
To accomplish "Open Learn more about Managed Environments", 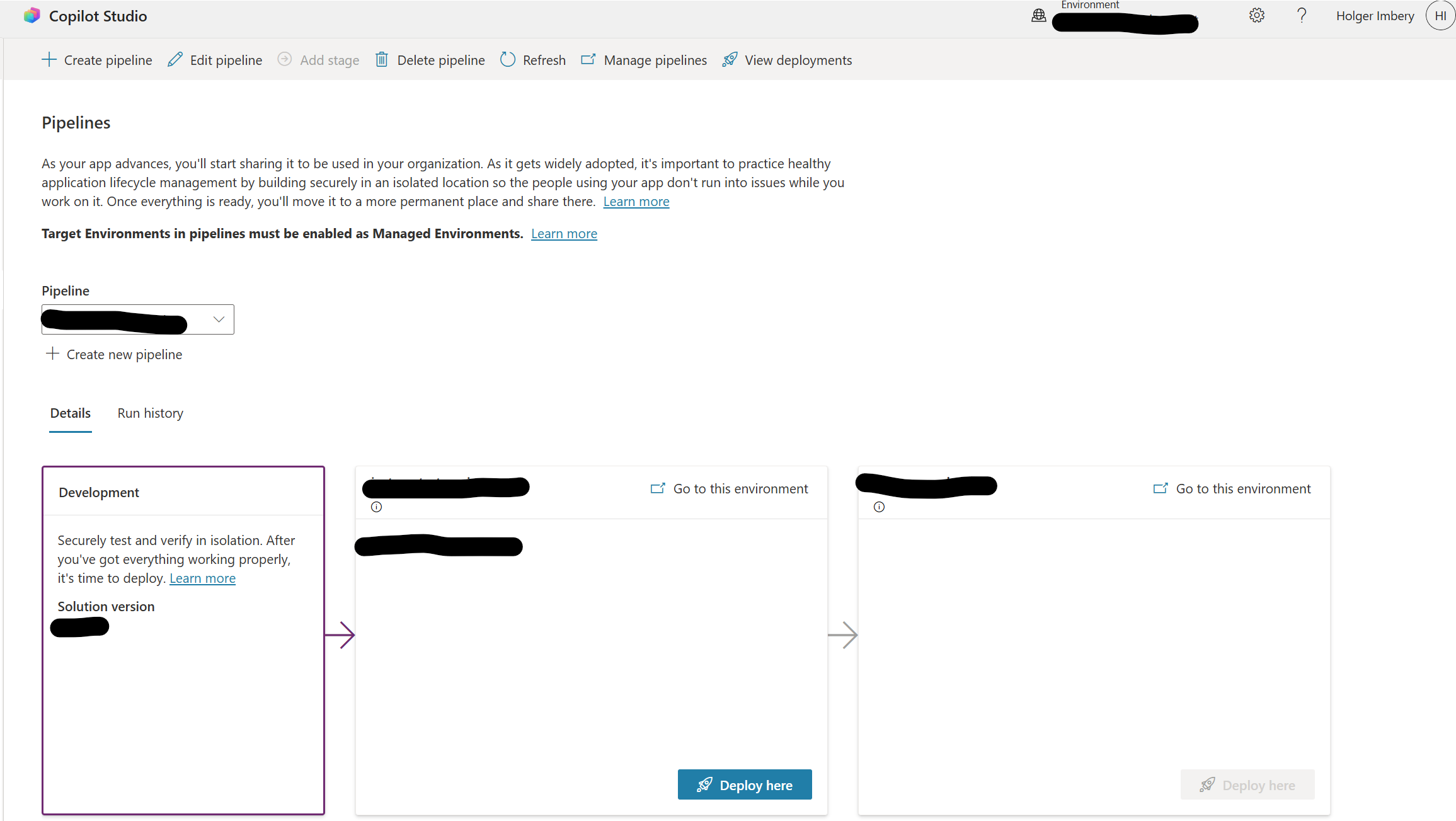I will coord(564,234).
